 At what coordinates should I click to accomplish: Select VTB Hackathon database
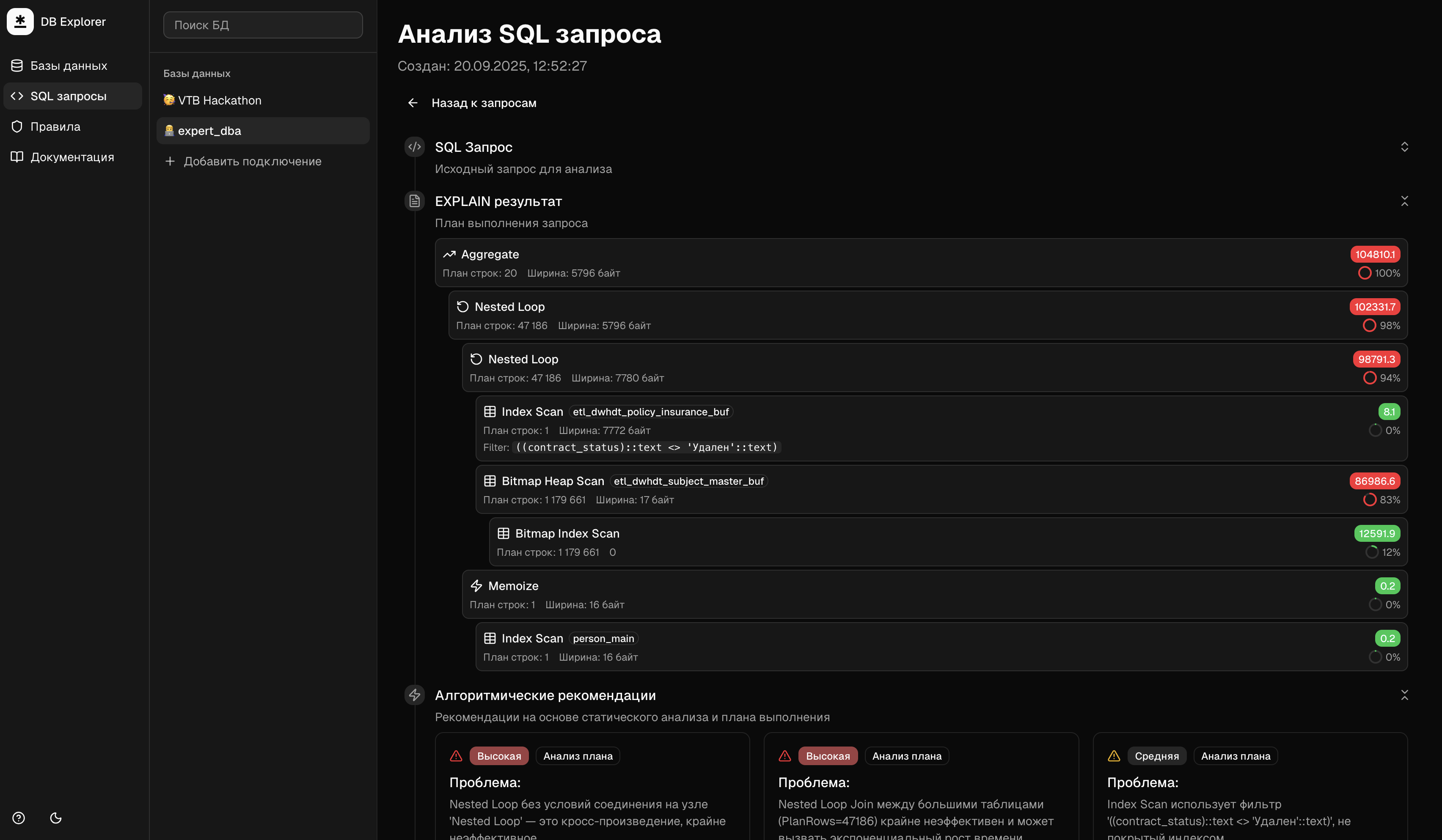tap(220, 100)
